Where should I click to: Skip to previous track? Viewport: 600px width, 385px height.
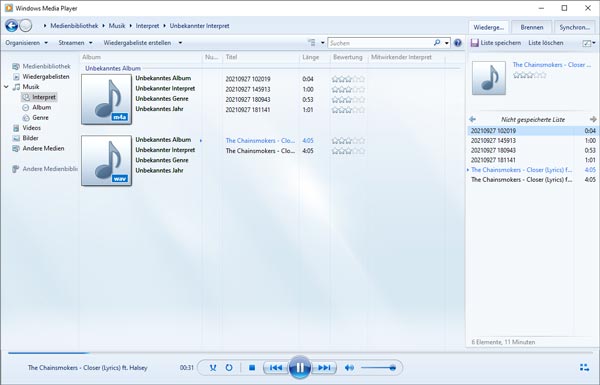pyautogui.click(x=276, y=368)
